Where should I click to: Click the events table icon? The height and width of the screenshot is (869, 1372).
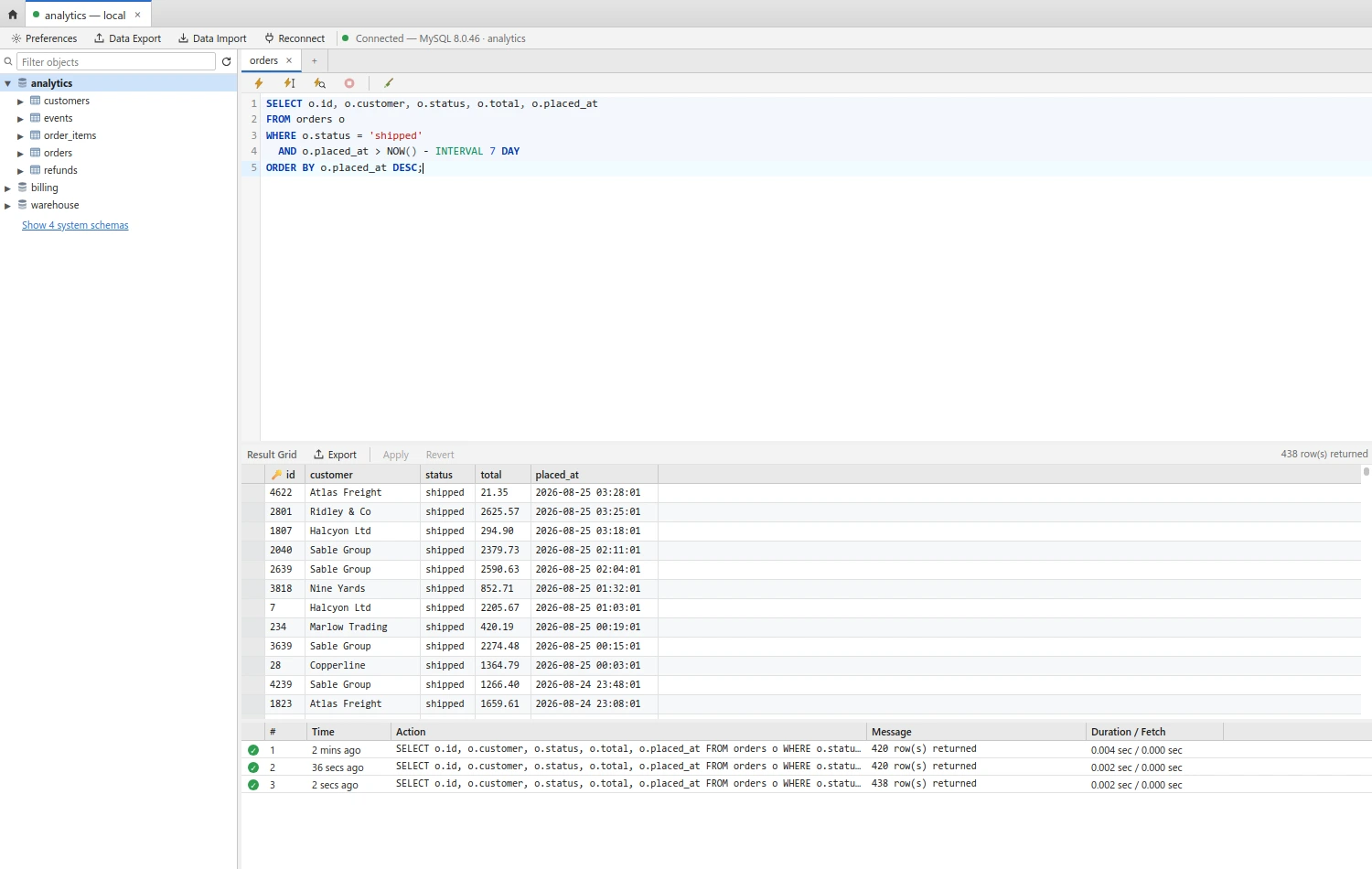35,118
